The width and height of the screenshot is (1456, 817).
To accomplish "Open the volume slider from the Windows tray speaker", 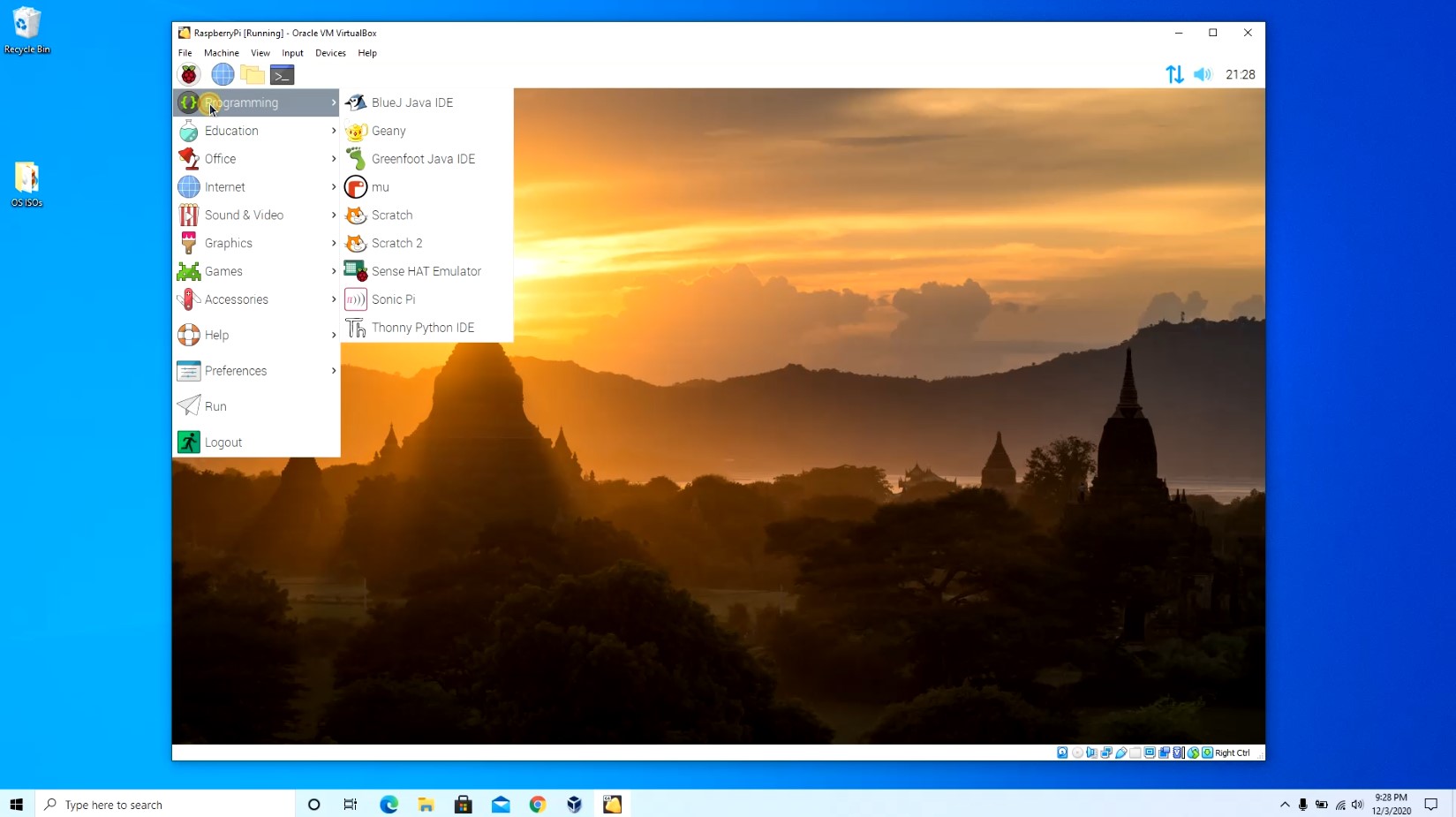I will pyautogui.click(x=1358, y=805).
